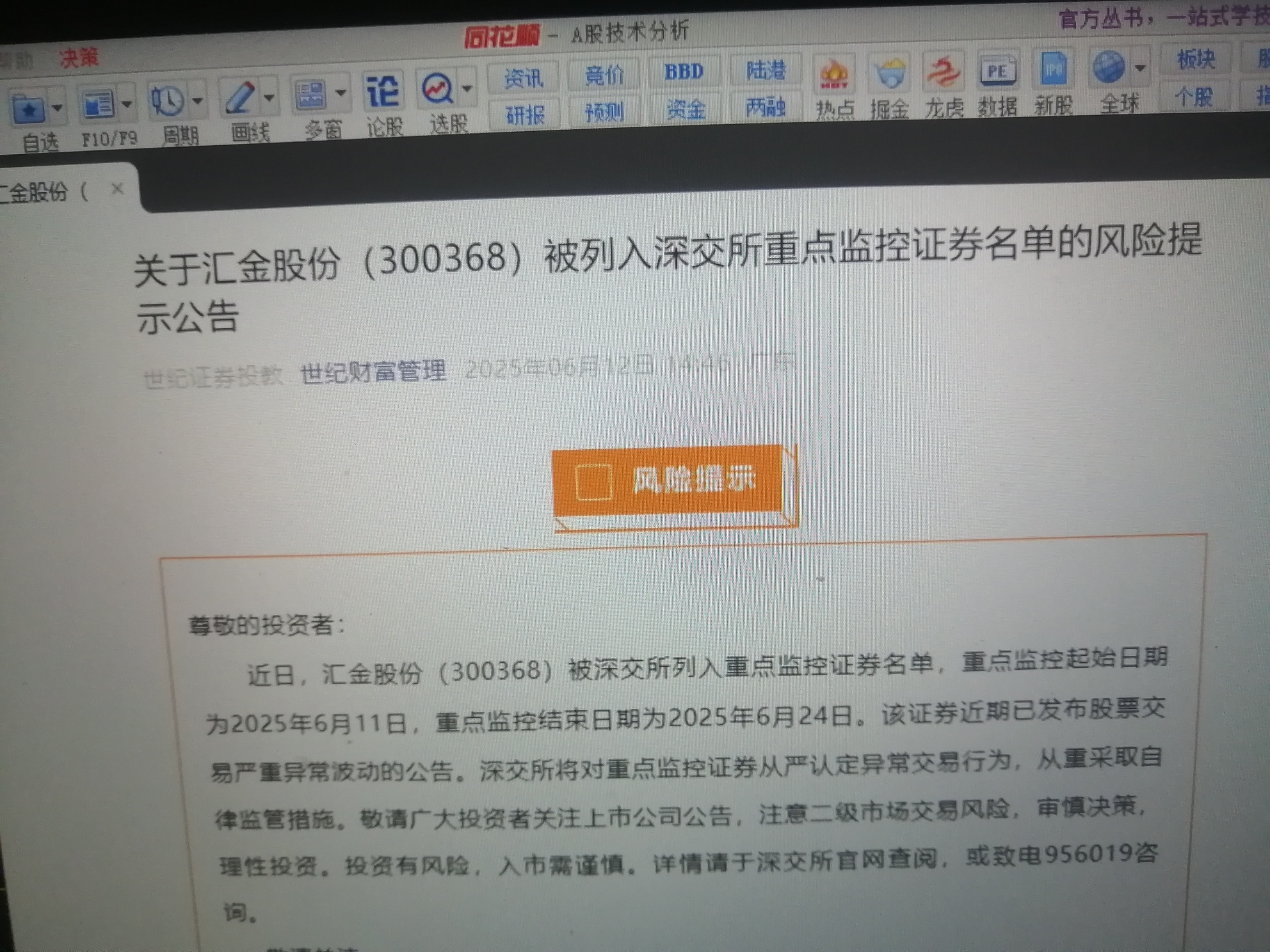Screen dimensions: 1270x952
Task: Open the 论股 discussion icon
Action: (383, 91)
